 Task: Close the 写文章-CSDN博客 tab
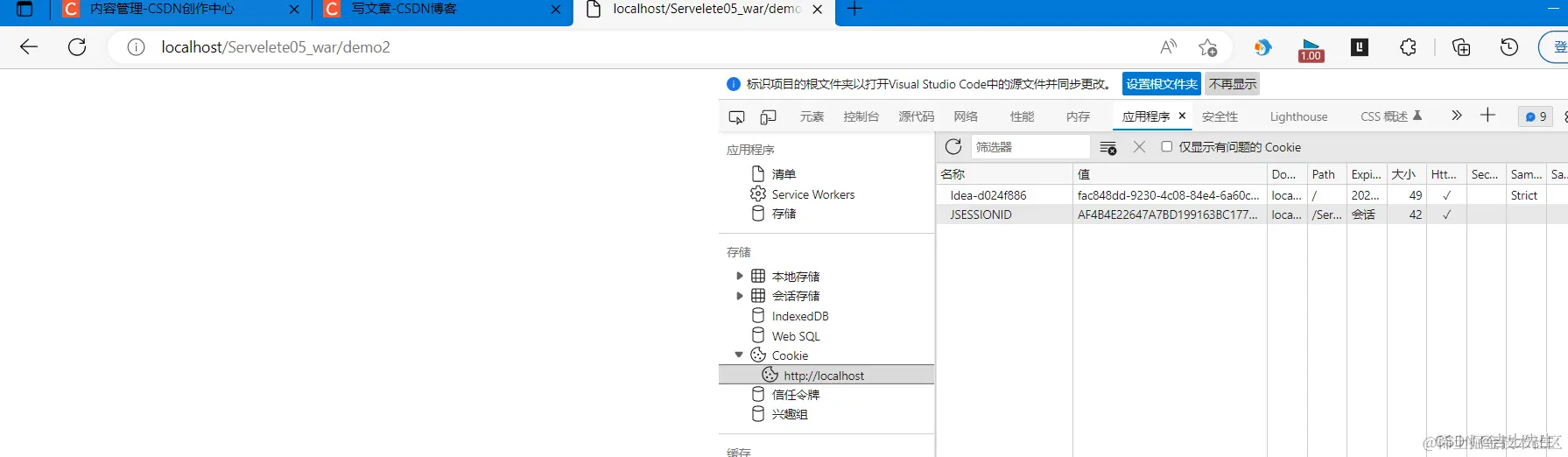556,10
